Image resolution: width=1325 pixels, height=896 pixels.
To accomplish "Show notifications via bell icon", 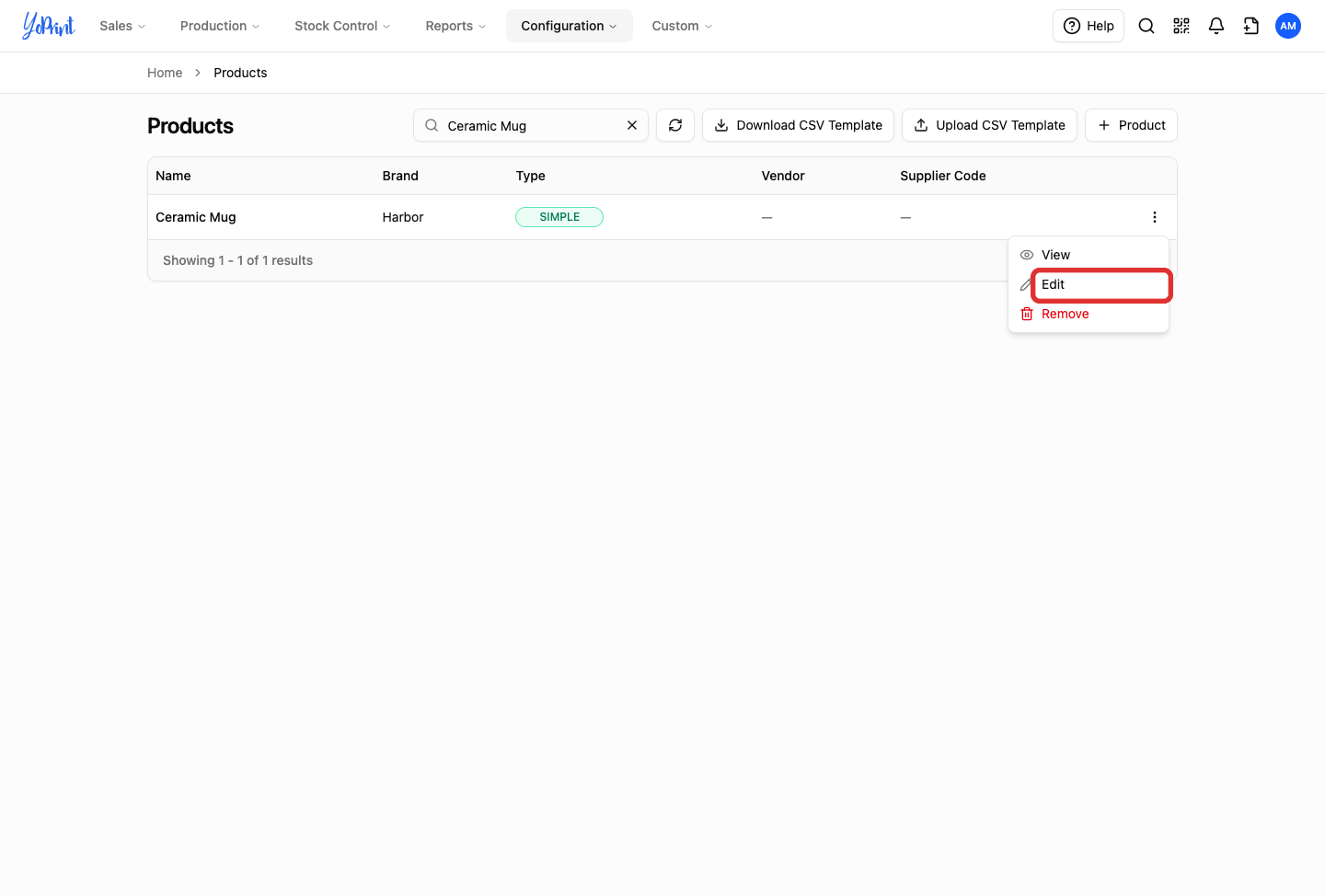I will 1216,26.
